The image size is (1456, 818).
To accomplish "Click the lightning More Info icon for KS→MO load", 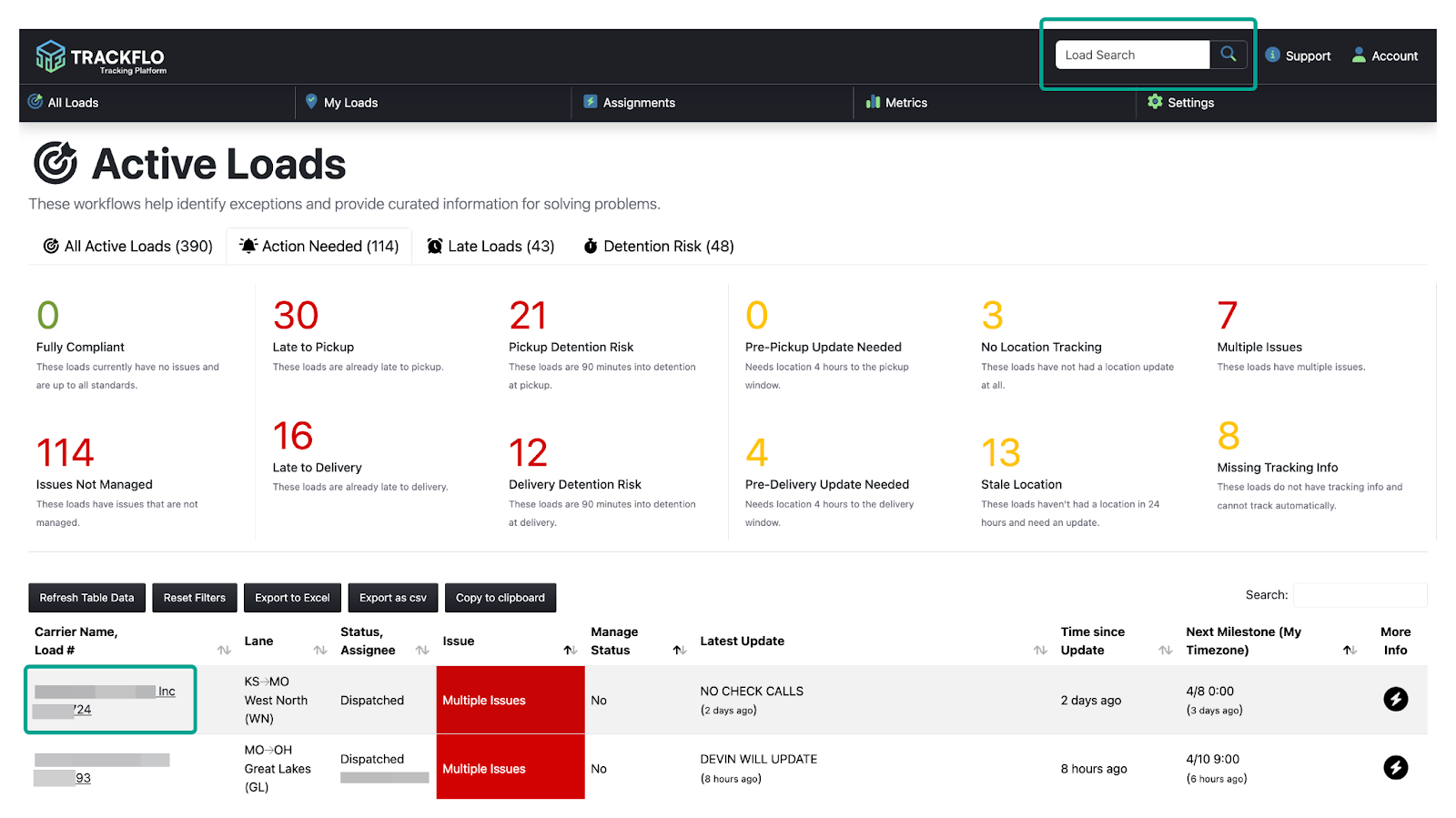I will coord(1395,699).
